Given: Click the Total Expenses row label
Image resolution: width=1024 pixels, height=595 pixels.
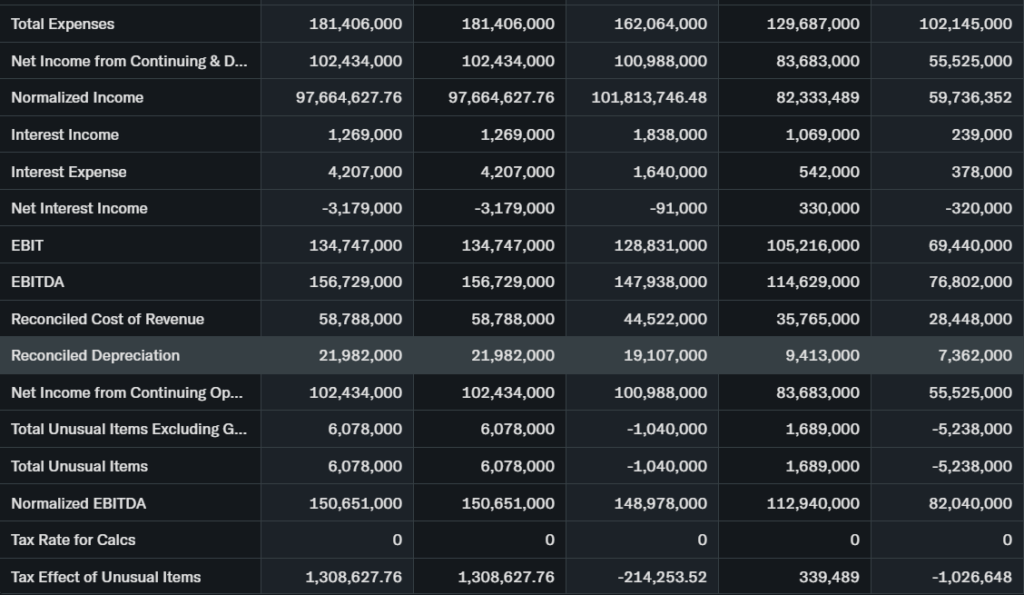Looking at the screenshot, I should [x=63, y=24].
